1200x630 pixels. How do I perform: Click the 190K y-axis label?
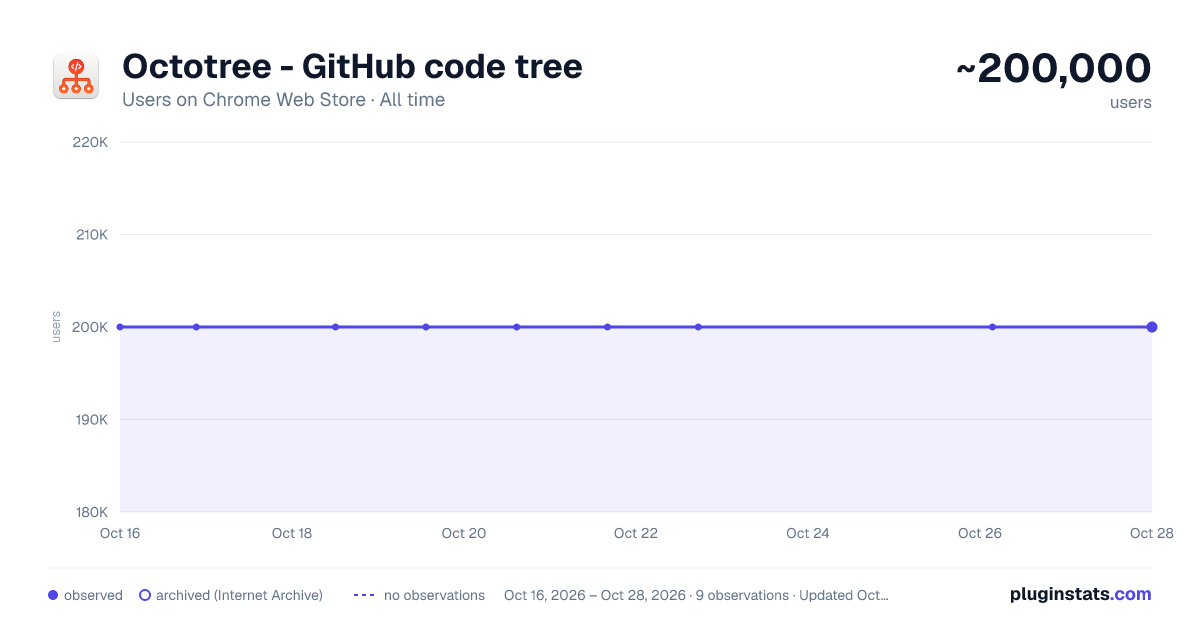91,420
